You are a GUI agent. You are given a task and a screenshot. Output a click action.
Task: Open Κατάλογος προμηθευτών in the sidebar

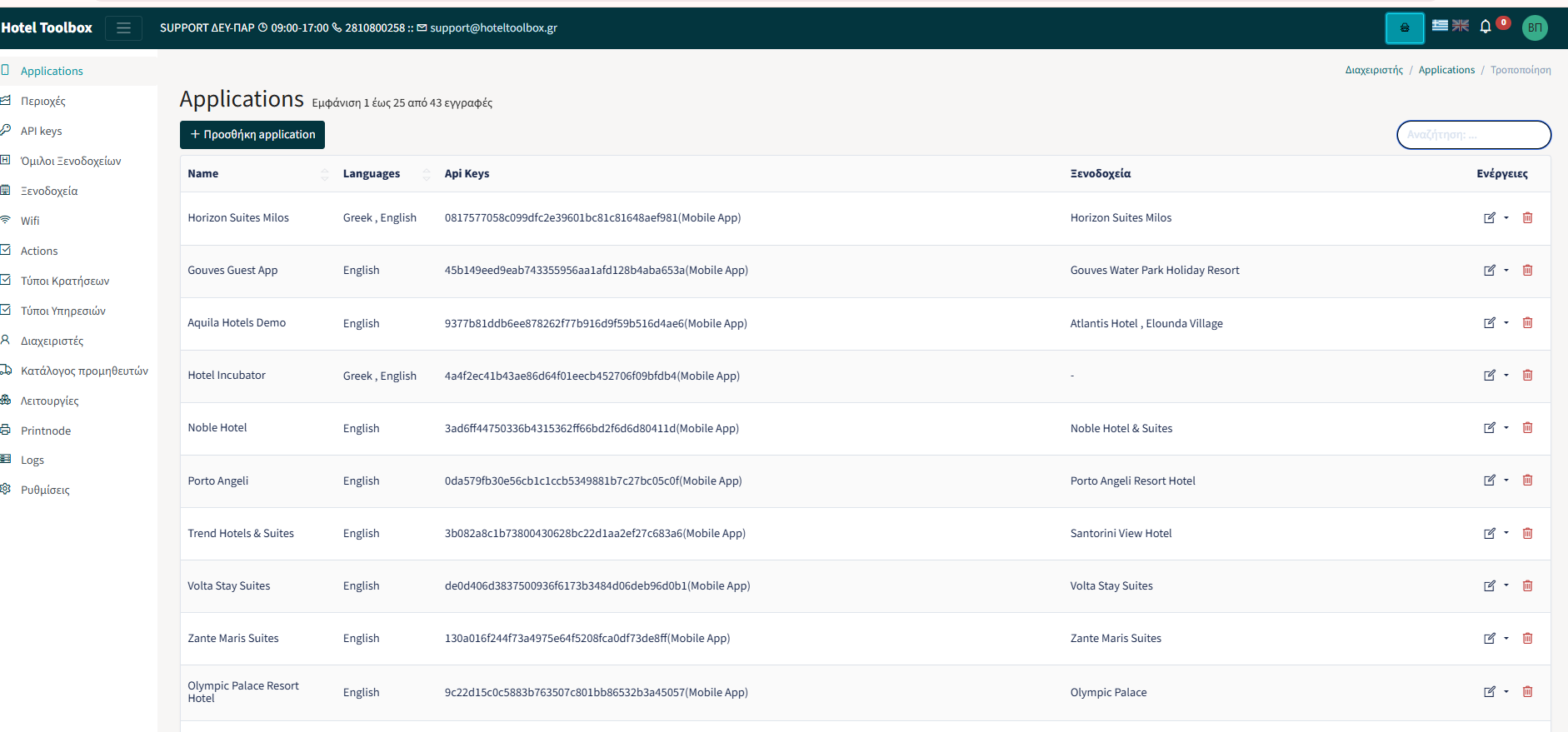point(84,371)
